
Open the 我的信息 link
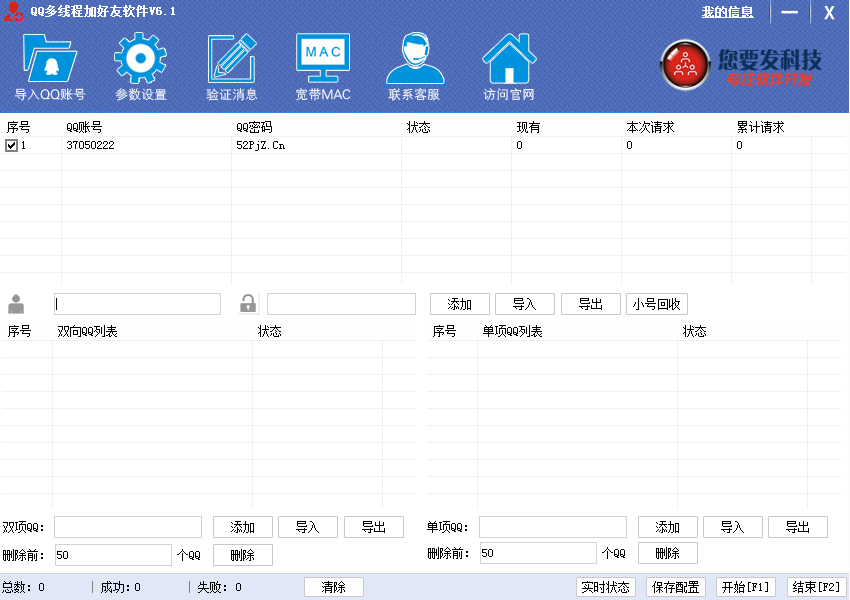pyautogui.click(x=727, y=12)
